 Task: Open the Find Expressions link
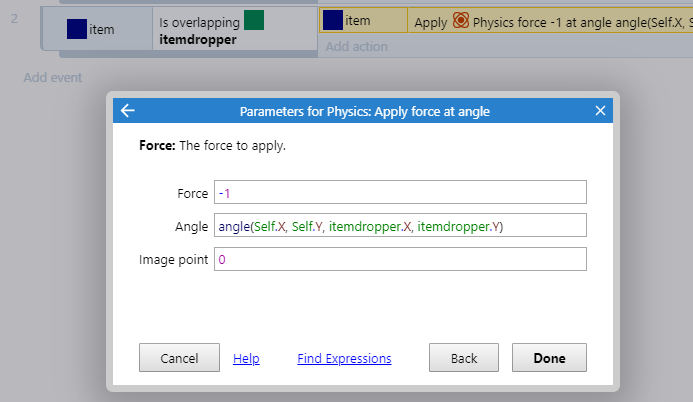[x=344, y=358]
